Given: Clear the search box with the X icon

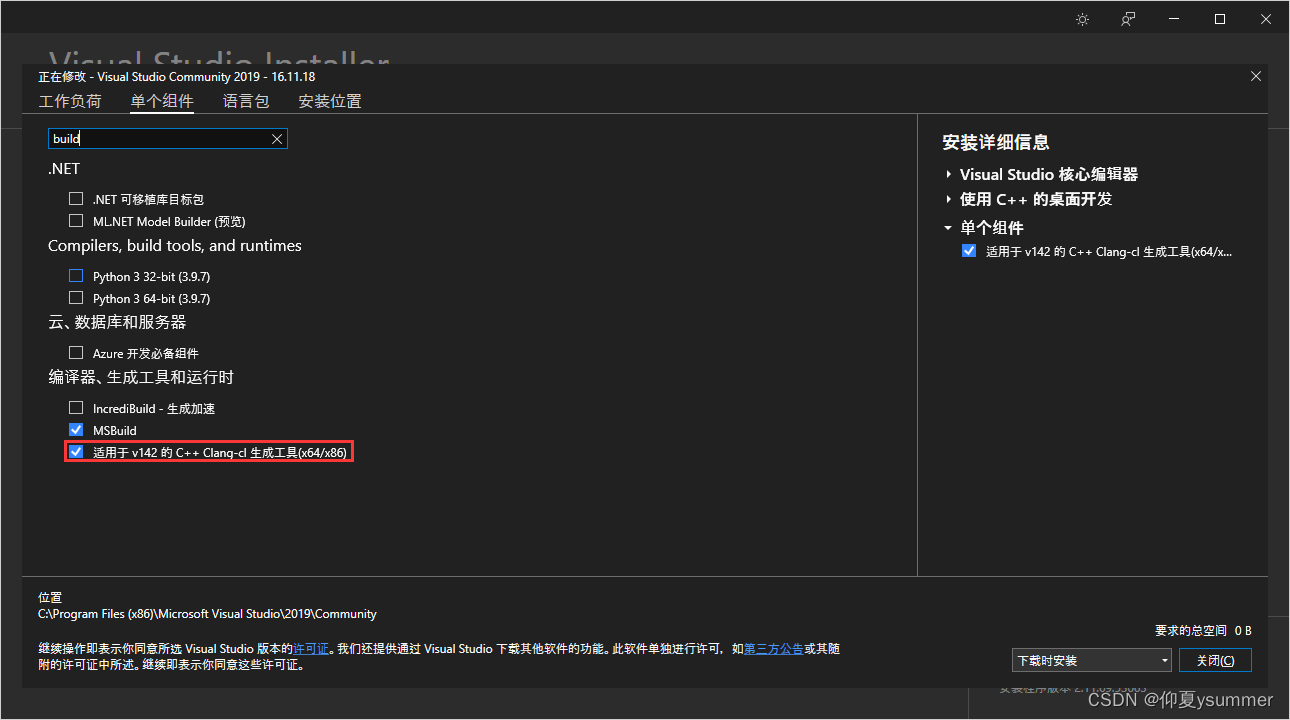Looking at the screenshot, I should point(277,138).
